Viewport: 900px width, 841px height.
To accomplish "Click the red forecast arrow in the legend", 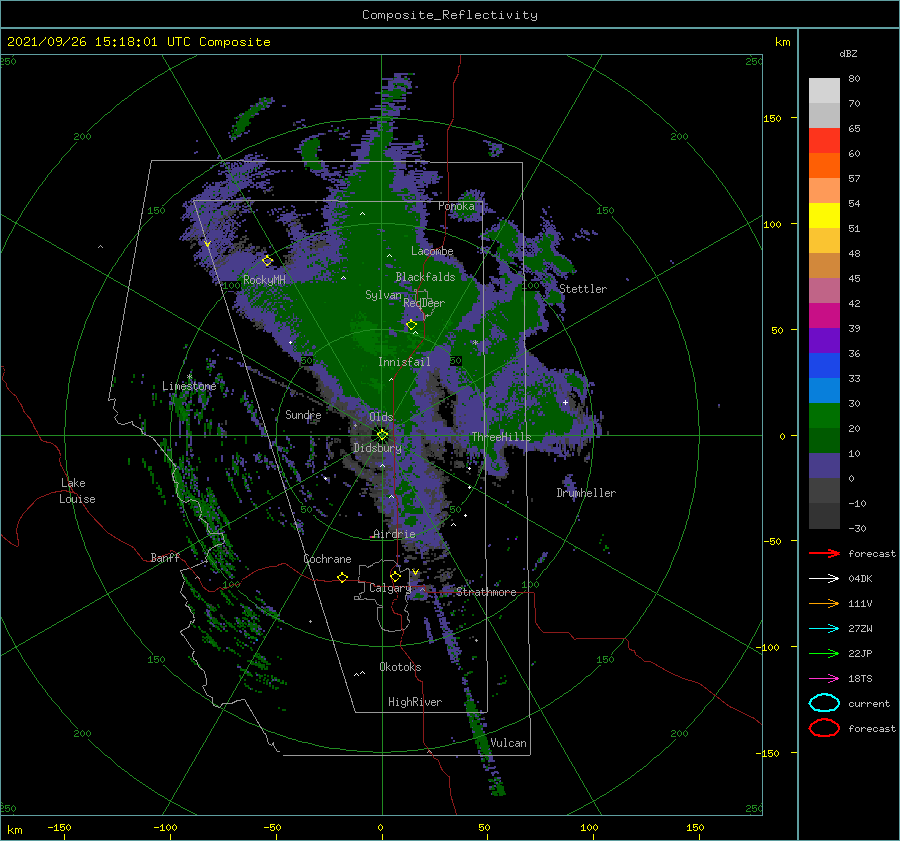I will (x=824, y=553).
